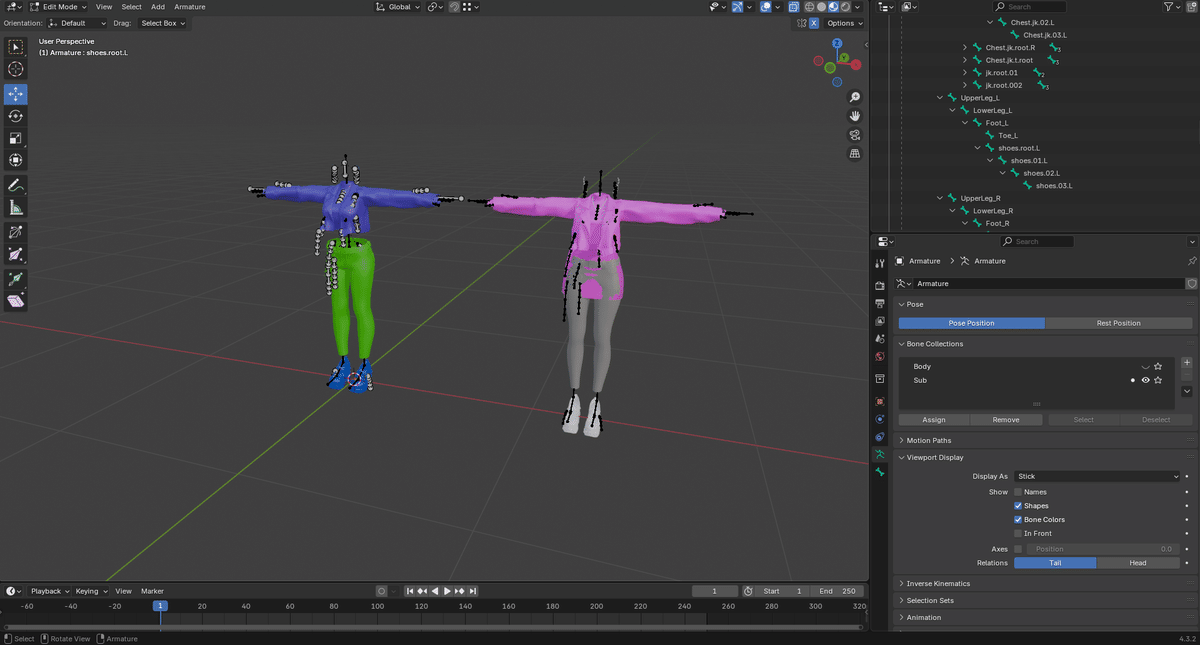Expand the Chest.jk.root.R tree node

(x=965, y=48)
